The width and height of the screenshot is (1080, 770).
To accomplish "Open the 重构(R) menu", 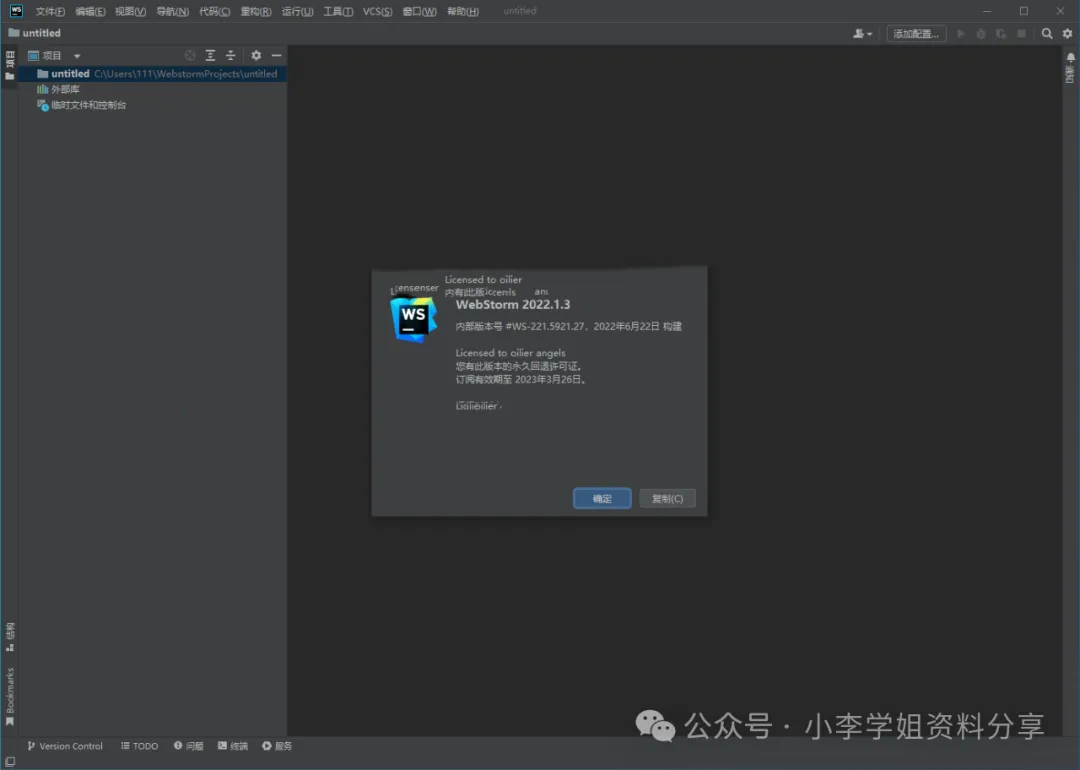I will (x=256, y=12).
